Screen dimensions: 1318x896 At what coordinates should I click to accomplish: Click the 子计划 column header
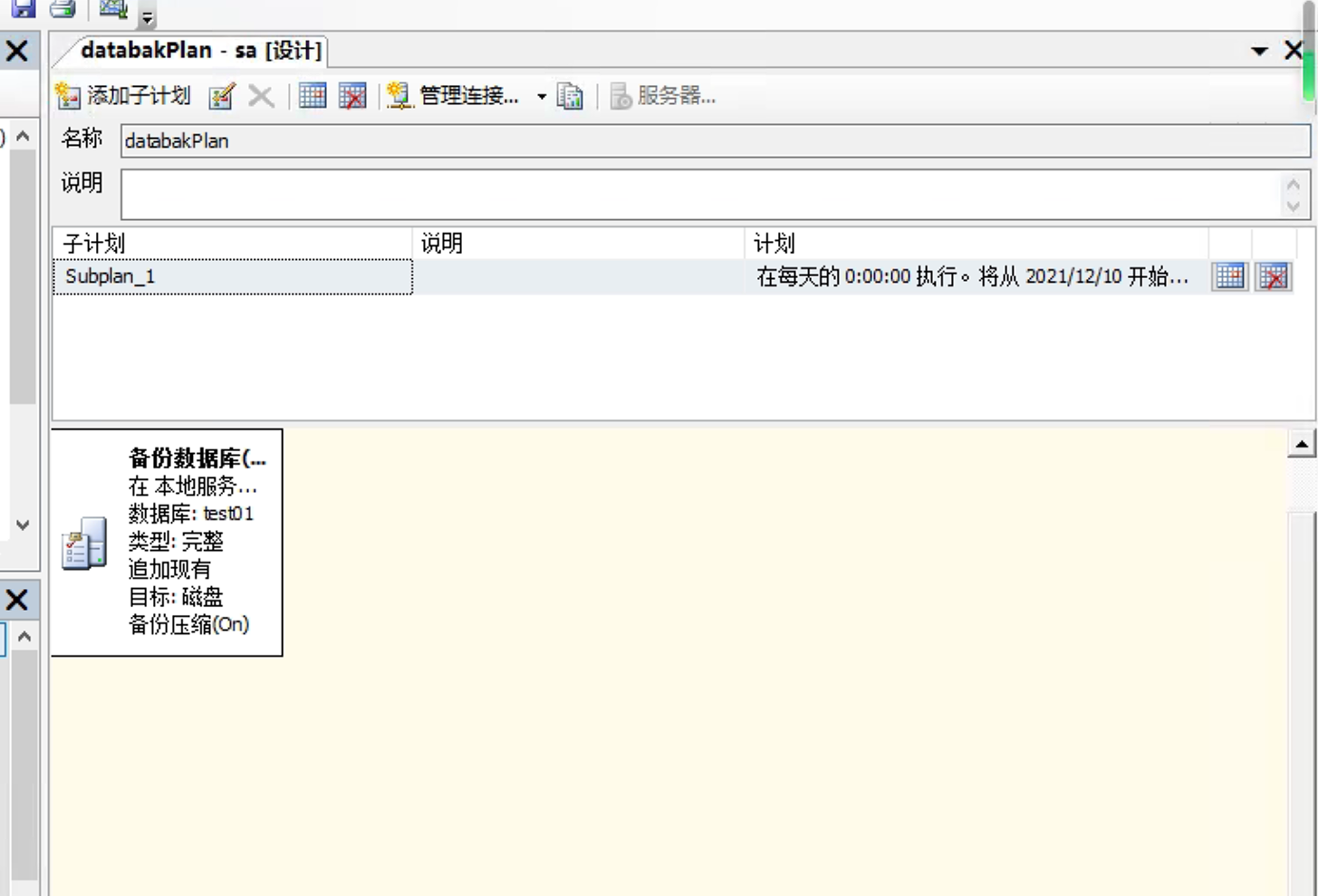[x=233, y=243]
